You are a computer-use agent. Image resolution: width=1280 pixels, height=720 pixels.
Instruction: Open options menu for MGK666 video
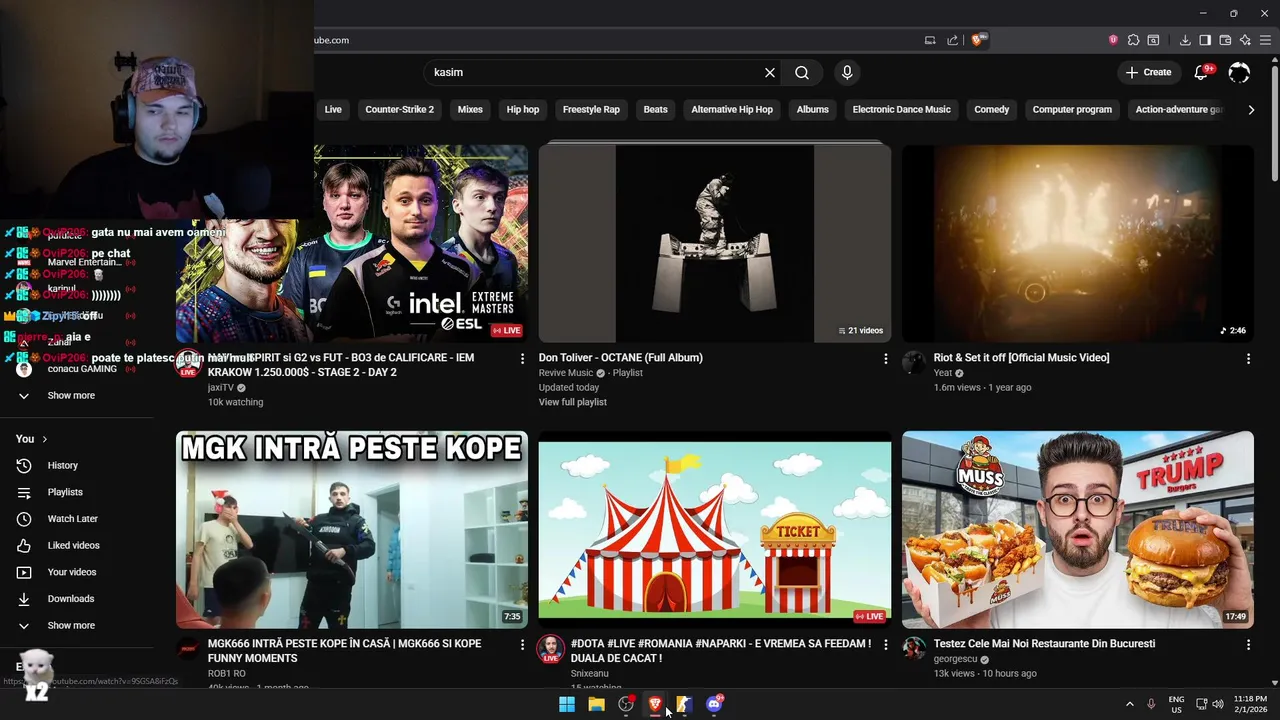(x=522, y=645)
